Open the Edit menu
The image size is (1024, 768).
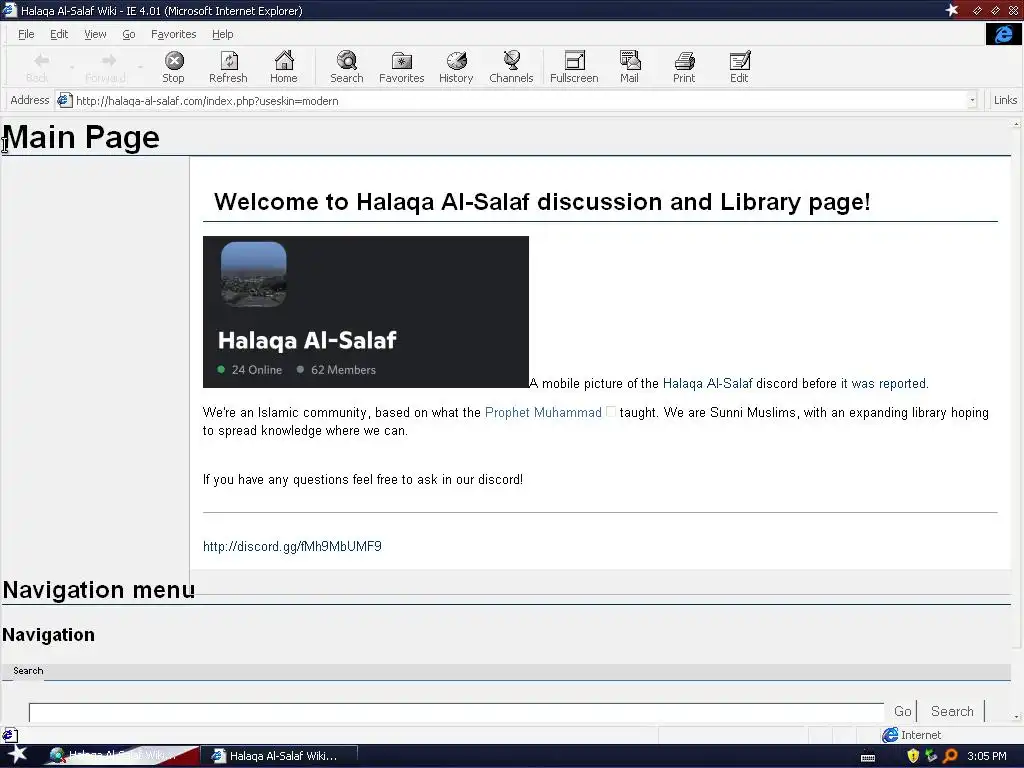point(59,34)
